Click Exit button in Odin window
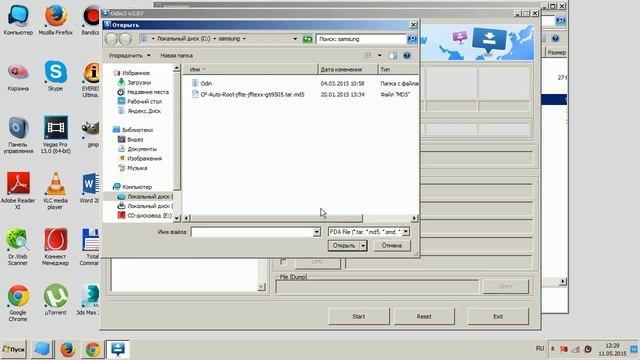 [498, 316]
